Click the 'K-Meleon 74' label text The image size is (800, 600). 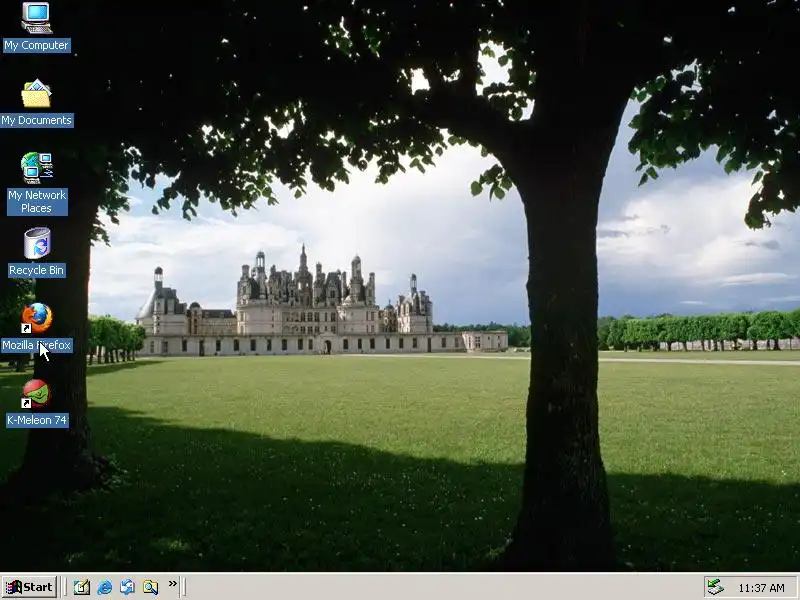(x=37, y=420)
